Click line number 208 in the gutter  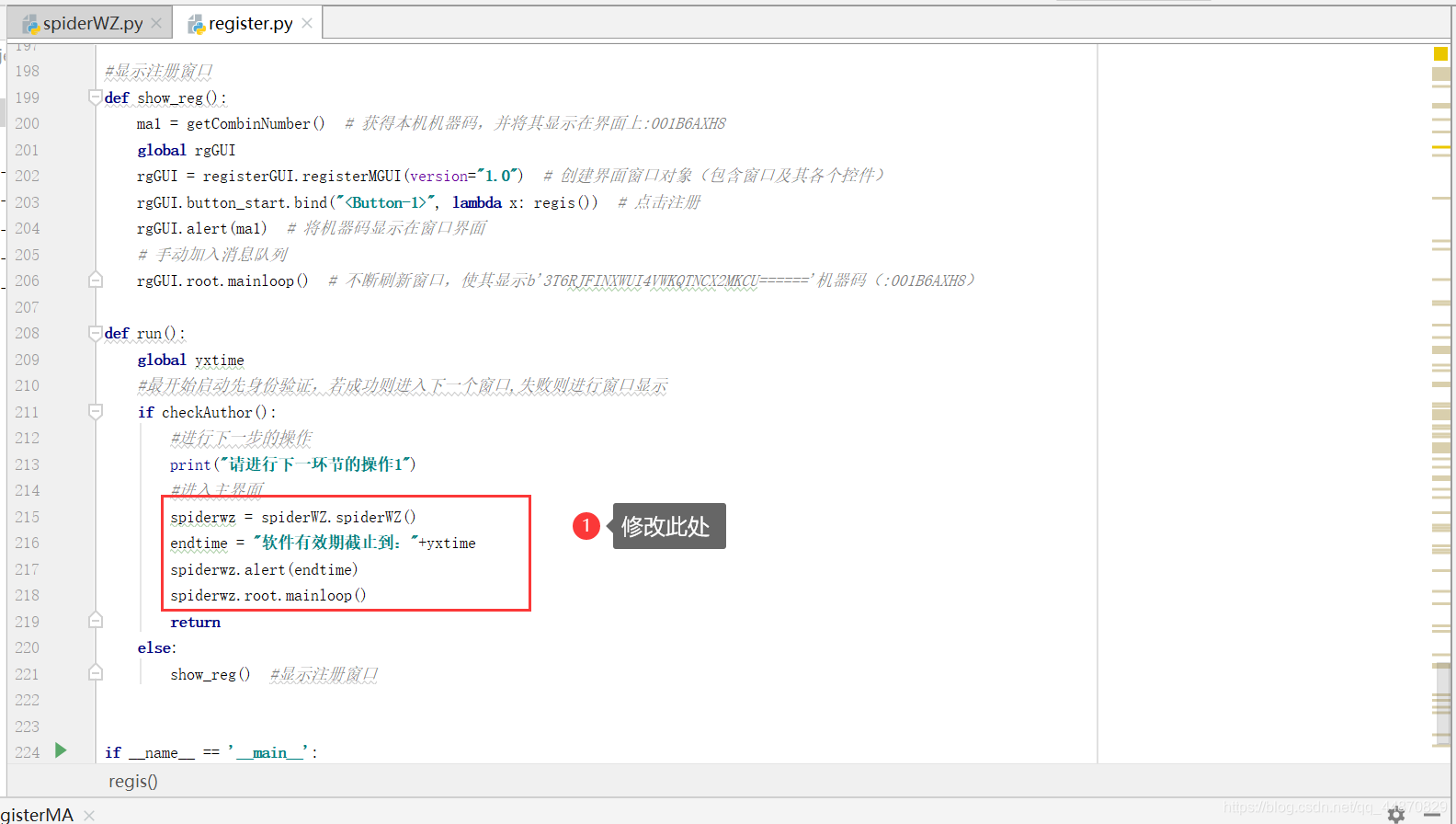(28, 333)
